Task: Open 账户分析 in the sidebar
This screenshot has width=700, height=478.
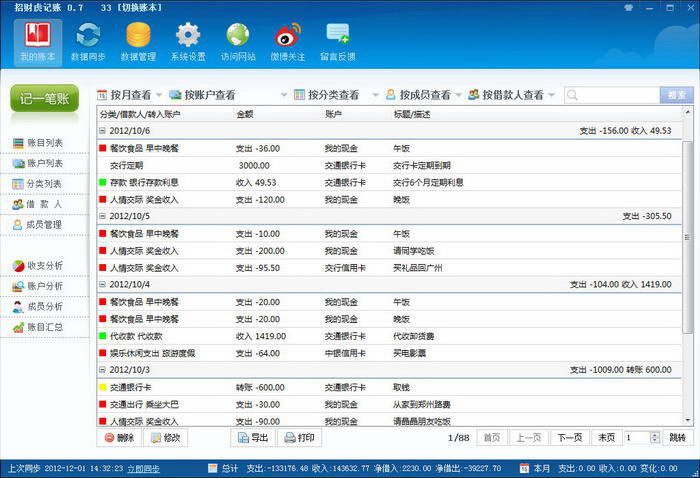Action: [x=38, y=286]
